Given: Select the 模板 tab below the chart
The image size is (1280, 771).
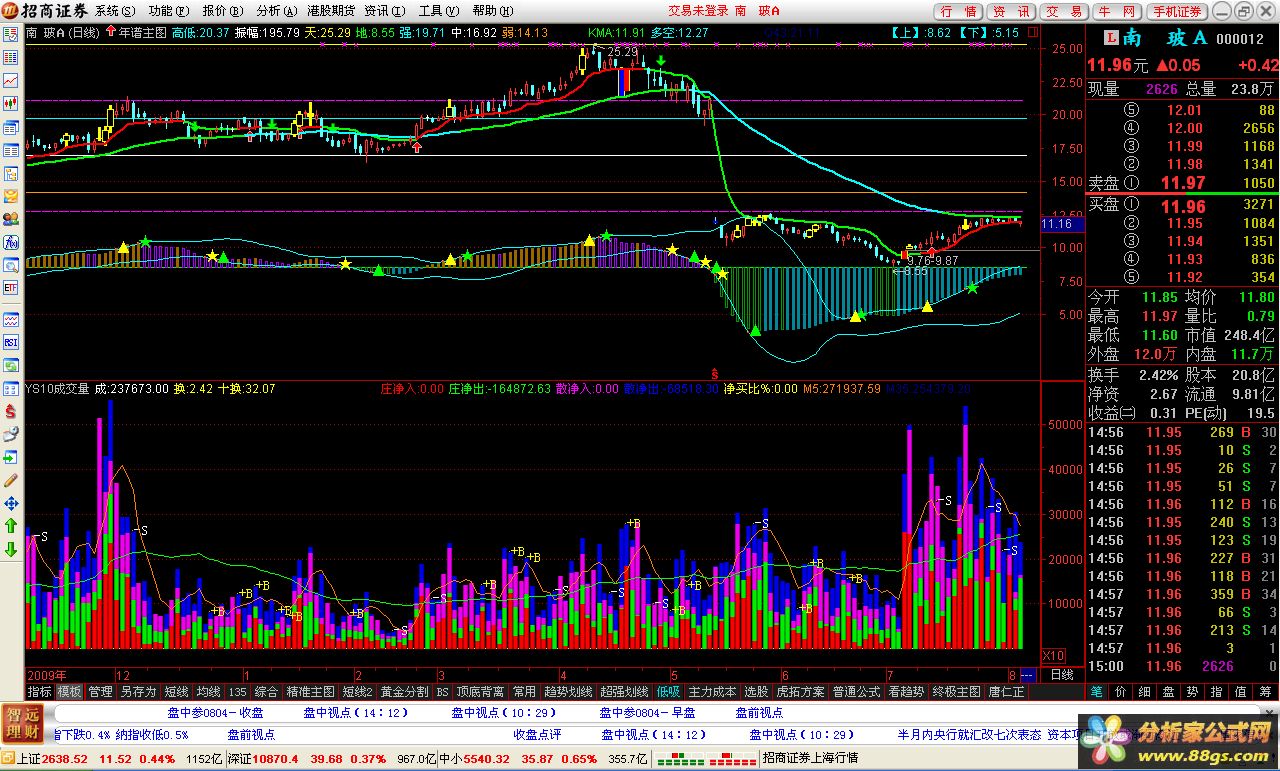Looking at the screenshot, I should tap(69, 691).
